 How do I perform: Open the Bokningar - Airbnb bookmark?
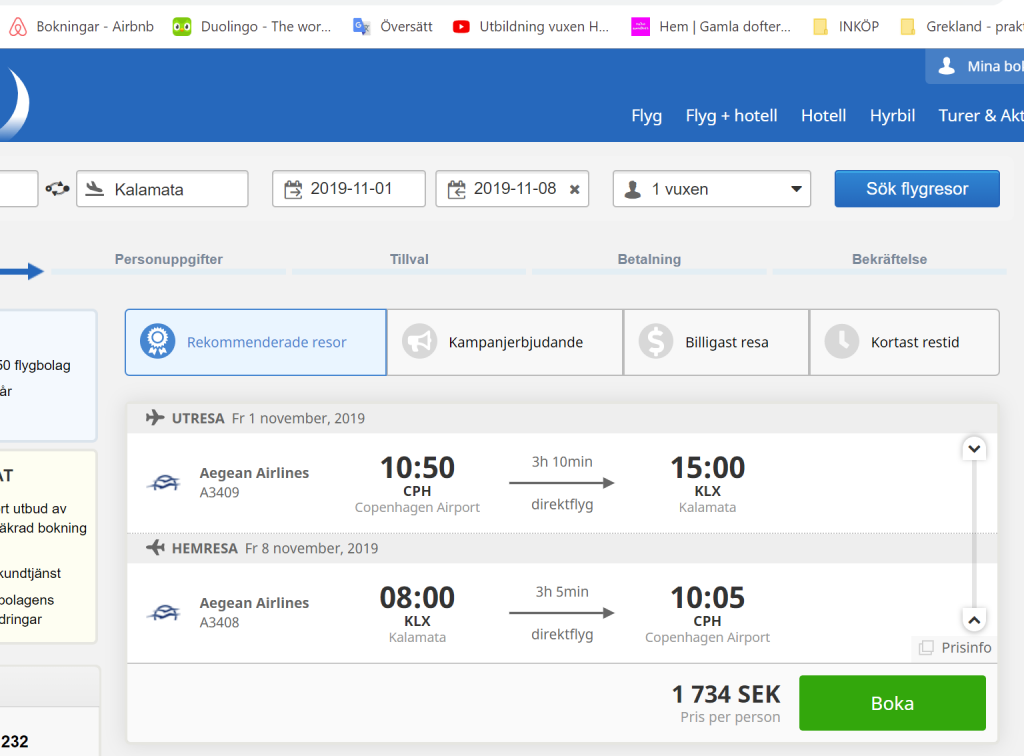pos(82,27)
